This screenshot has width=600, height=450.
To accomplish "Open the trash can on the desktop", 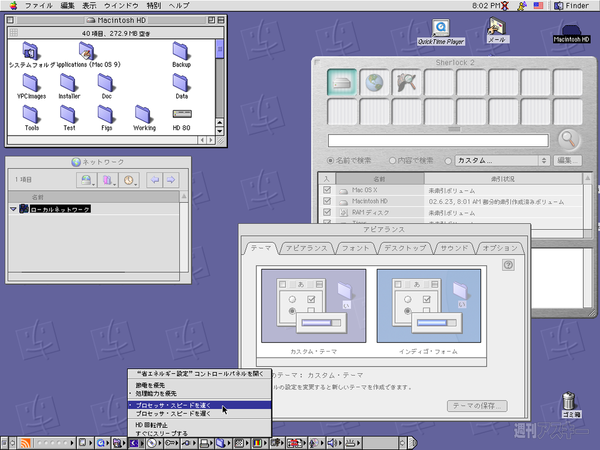I will pyautogui.click(x=571, y=410).
